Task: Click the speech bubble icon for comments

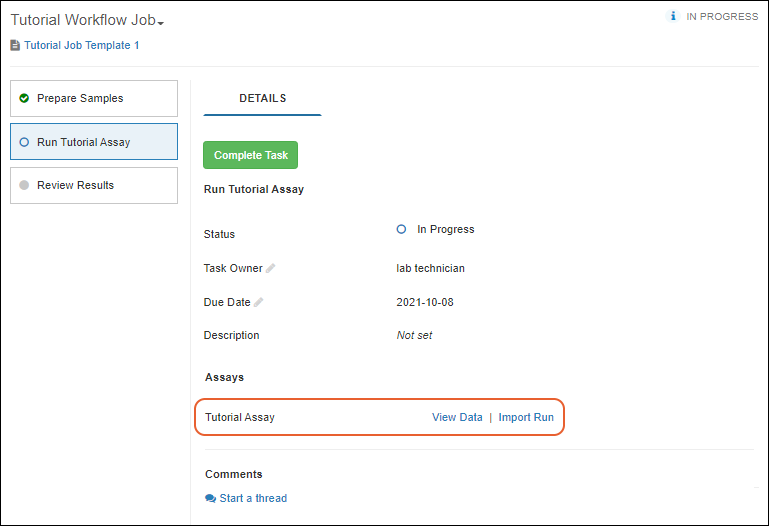Action: [x=210, y=498]
